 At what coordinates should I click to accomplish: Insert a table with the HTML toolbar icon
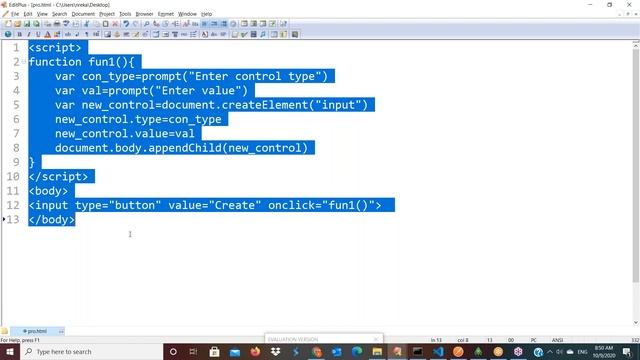pos(156,34)
